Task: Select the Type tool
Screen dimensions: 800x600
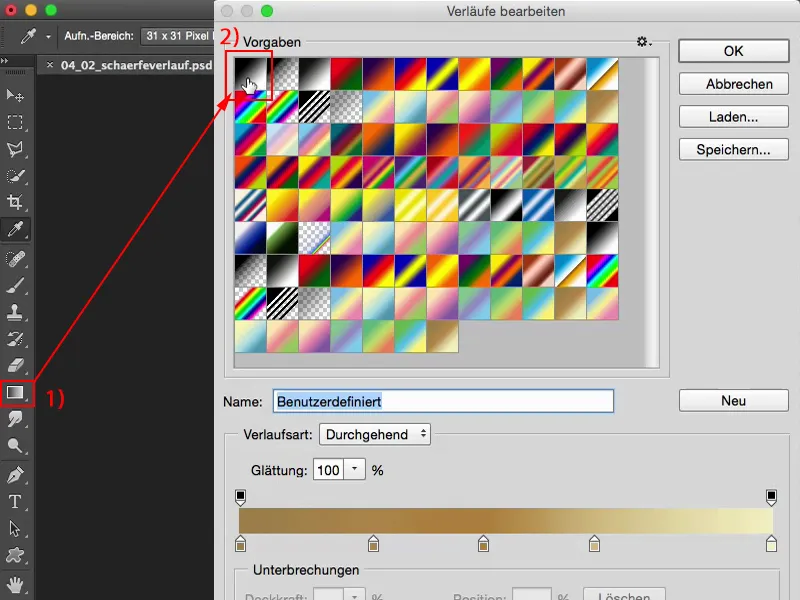Action: 15,502
